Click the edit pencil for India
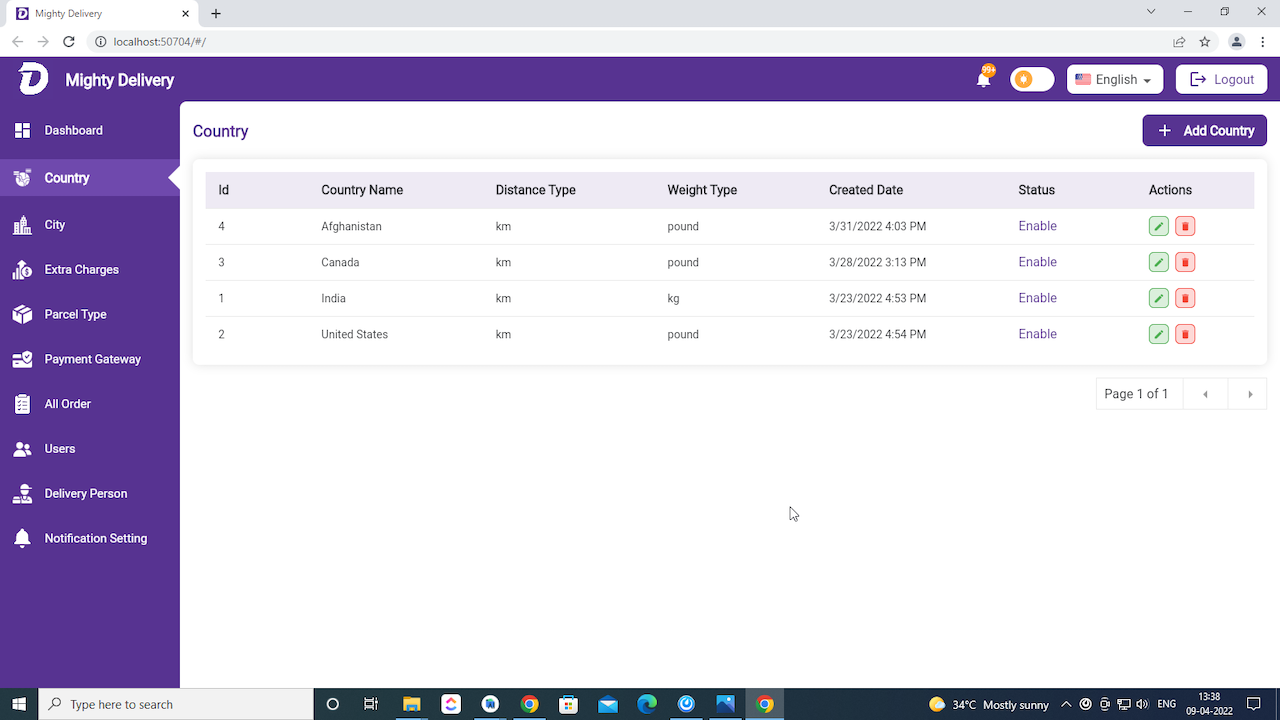This screenshot has height=720, width=1280. click(x=1158, y=298)
